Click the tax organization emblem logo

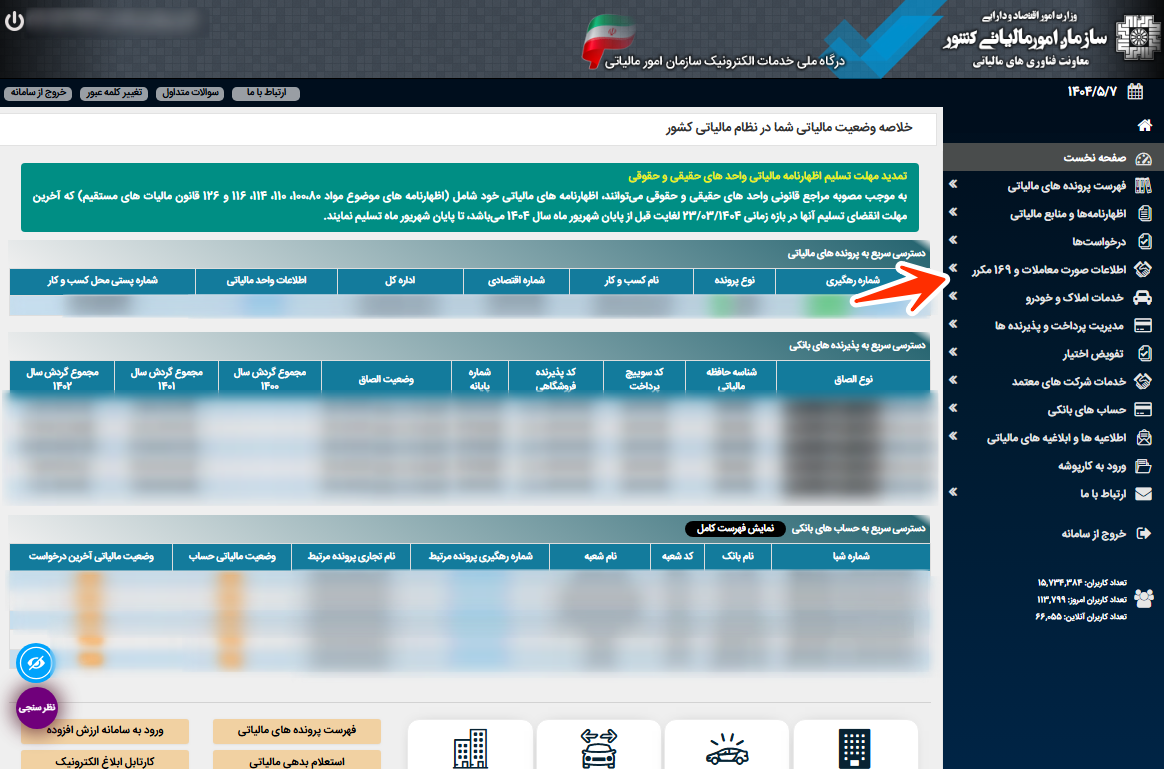pos(1136,39)
